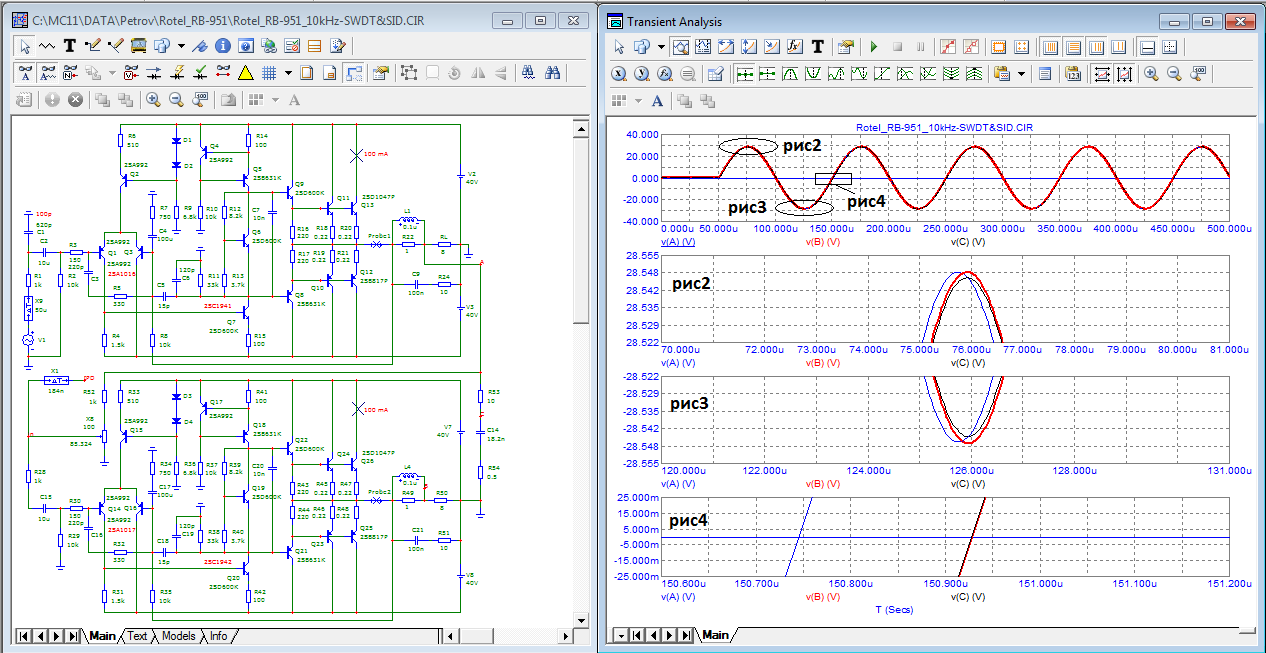This screenshot has width=1266, height=653.
Task: Toggle the Scale mode graph button
Action: tap(680, 47)
